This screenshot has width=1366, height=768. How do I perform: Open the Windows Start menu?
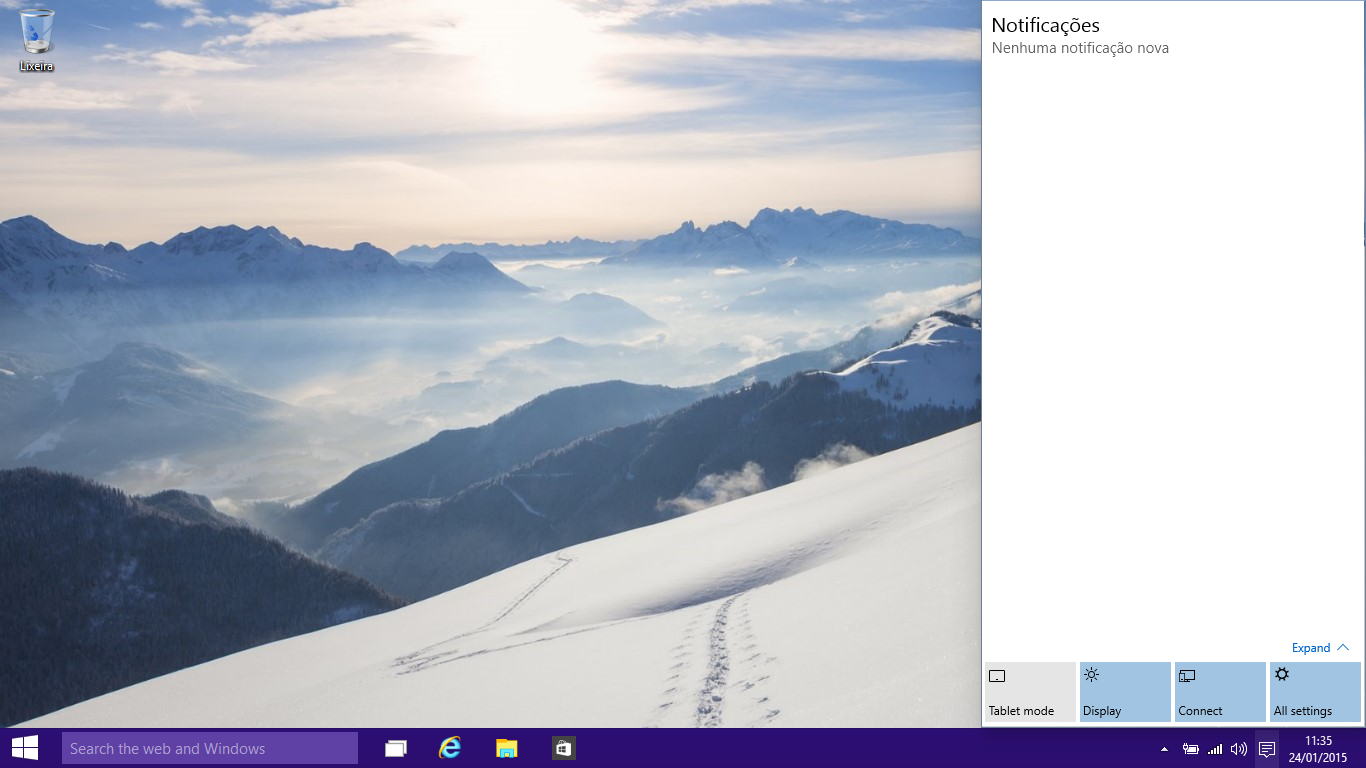[25, 748]
